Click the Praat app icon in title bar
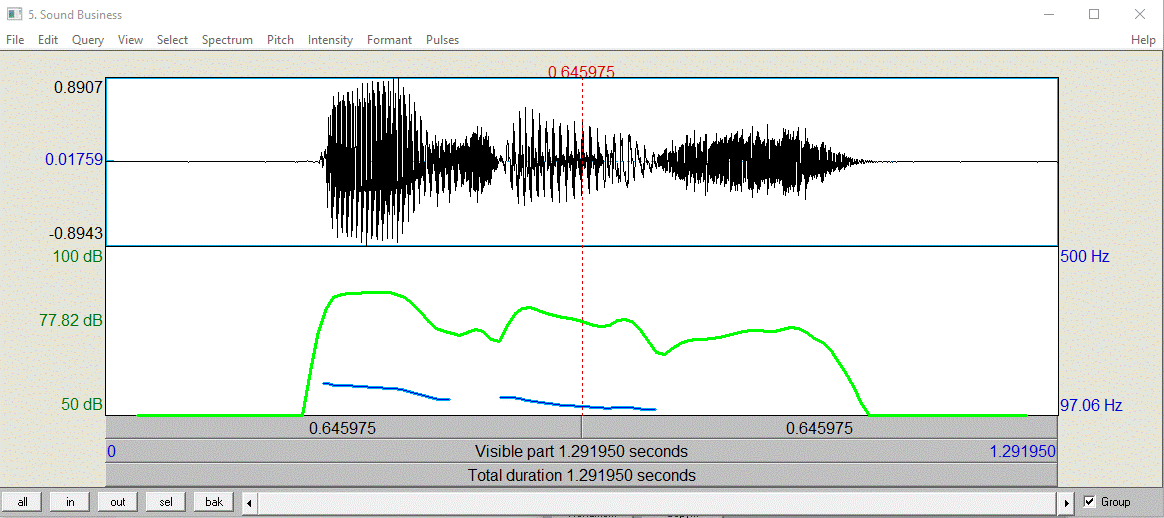Viewport: 1164px width, 518px height. (14, 14)
